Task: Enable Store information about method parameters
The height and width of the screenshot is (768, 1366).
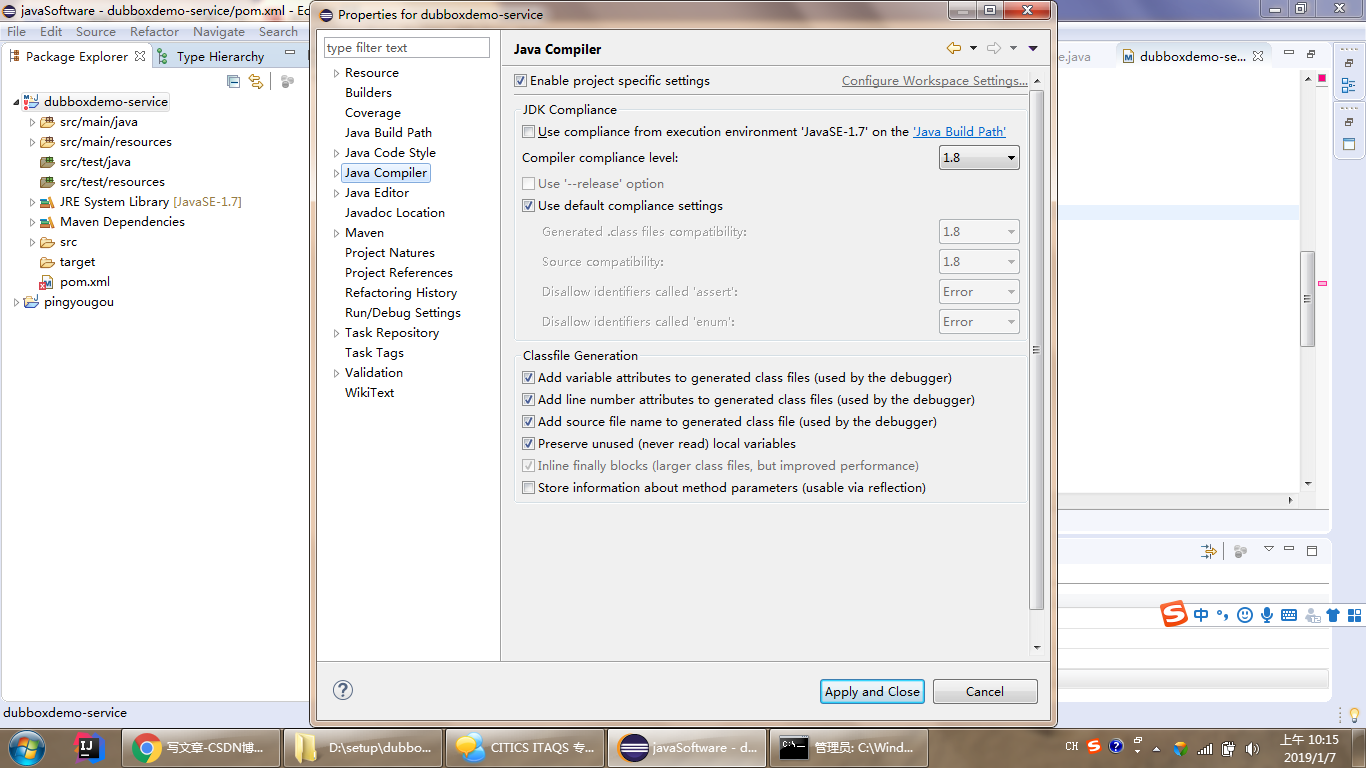Action: click(x=529, y=487)
